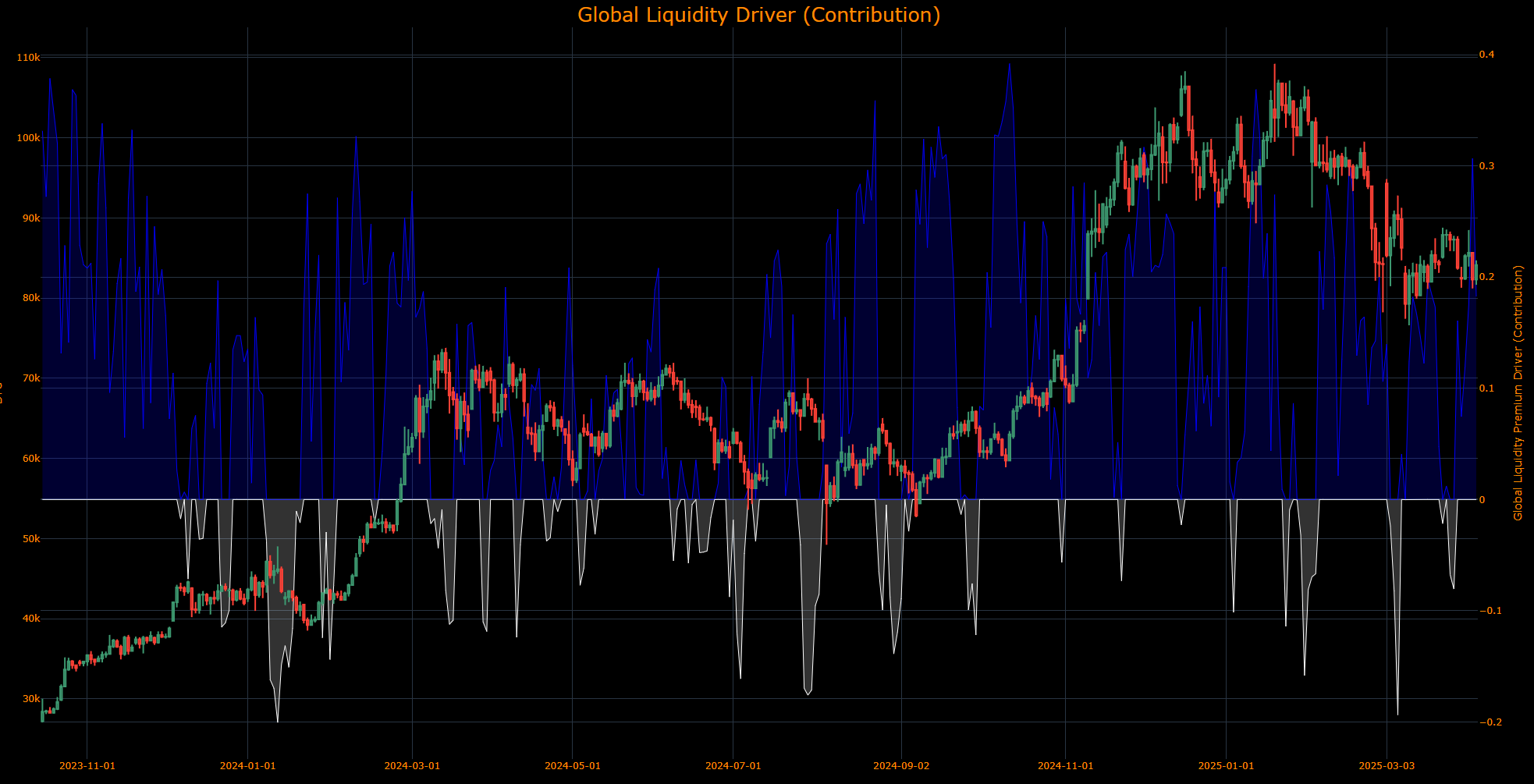This screenshot has width=1534, height=784.
Task: Click the 60k left axis label
Action: coord(31,459)
